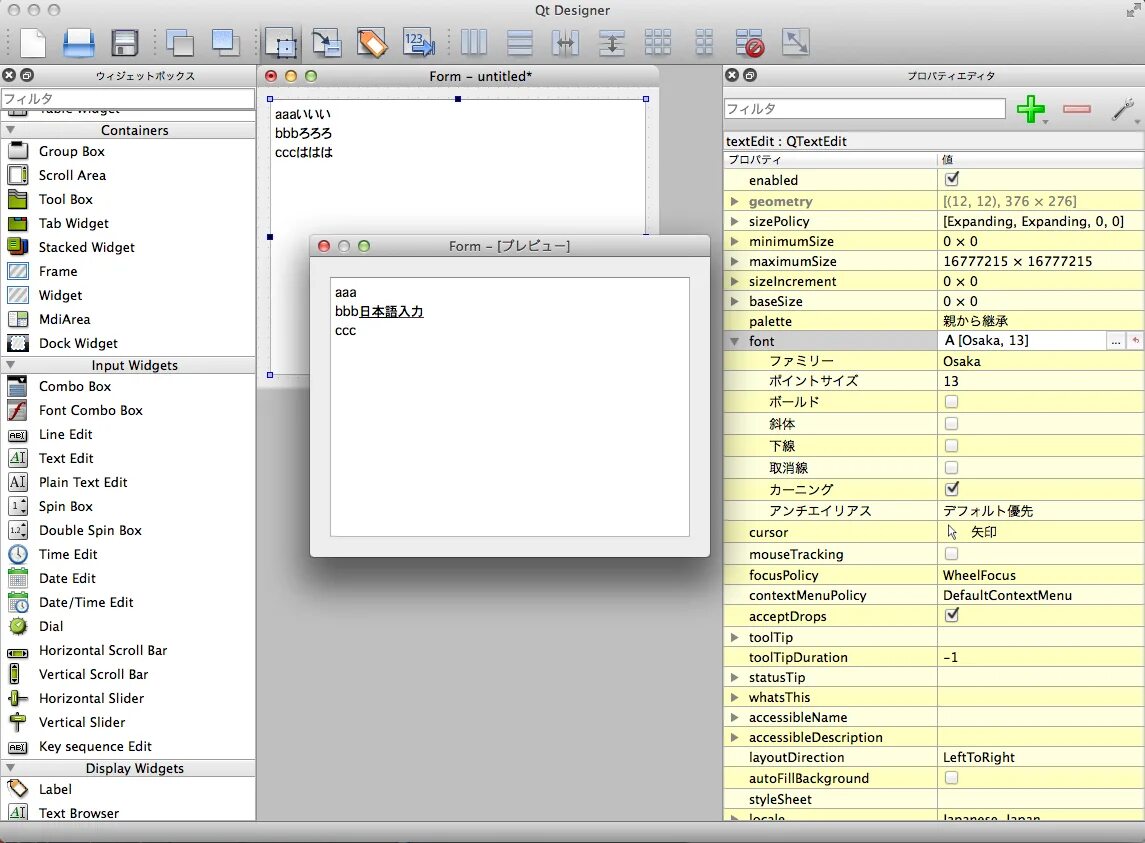Screen dimensions: 1145x843
Task: Click the focusPolicy value WheelFocus
Action: point(979,576)
